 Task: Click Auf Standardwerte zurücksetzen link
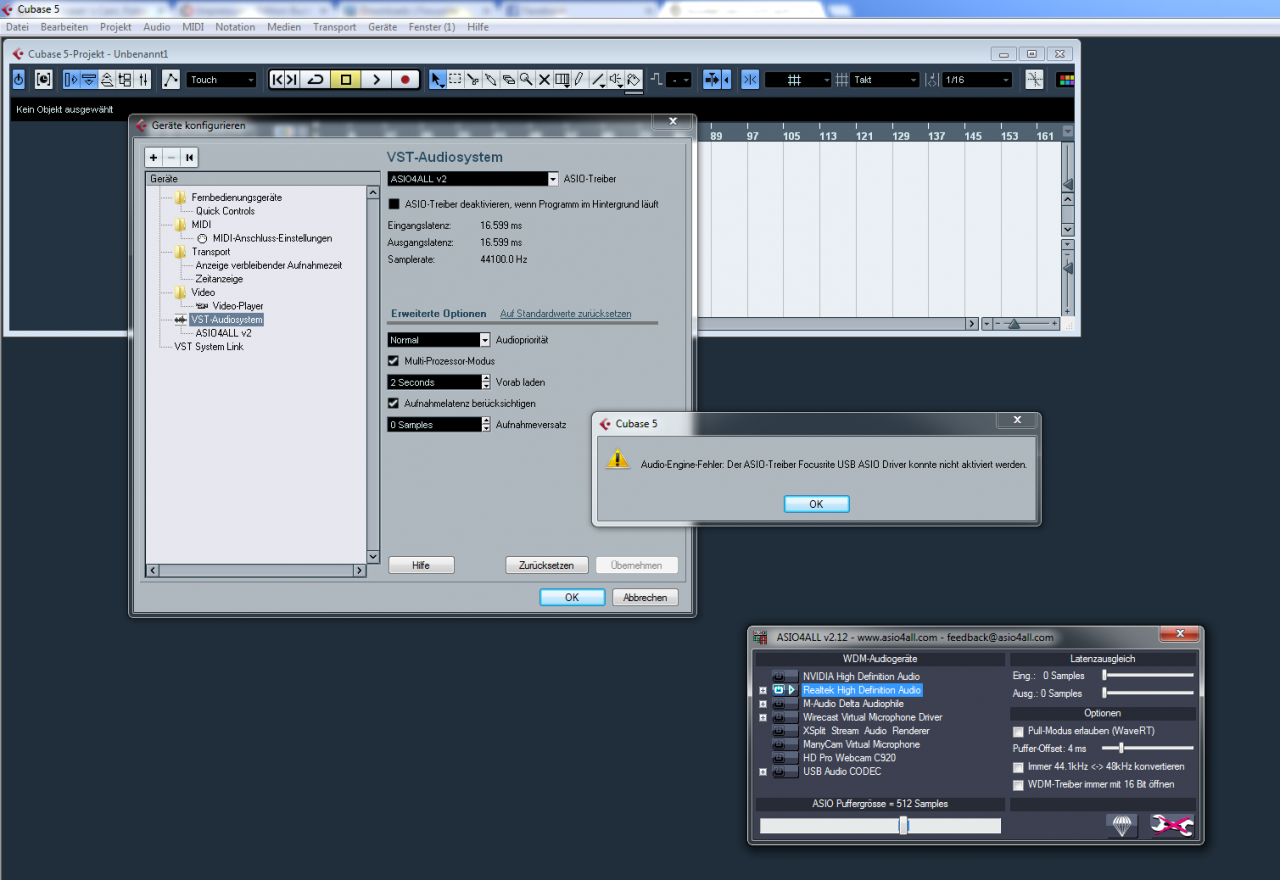[x=566, y=314]
